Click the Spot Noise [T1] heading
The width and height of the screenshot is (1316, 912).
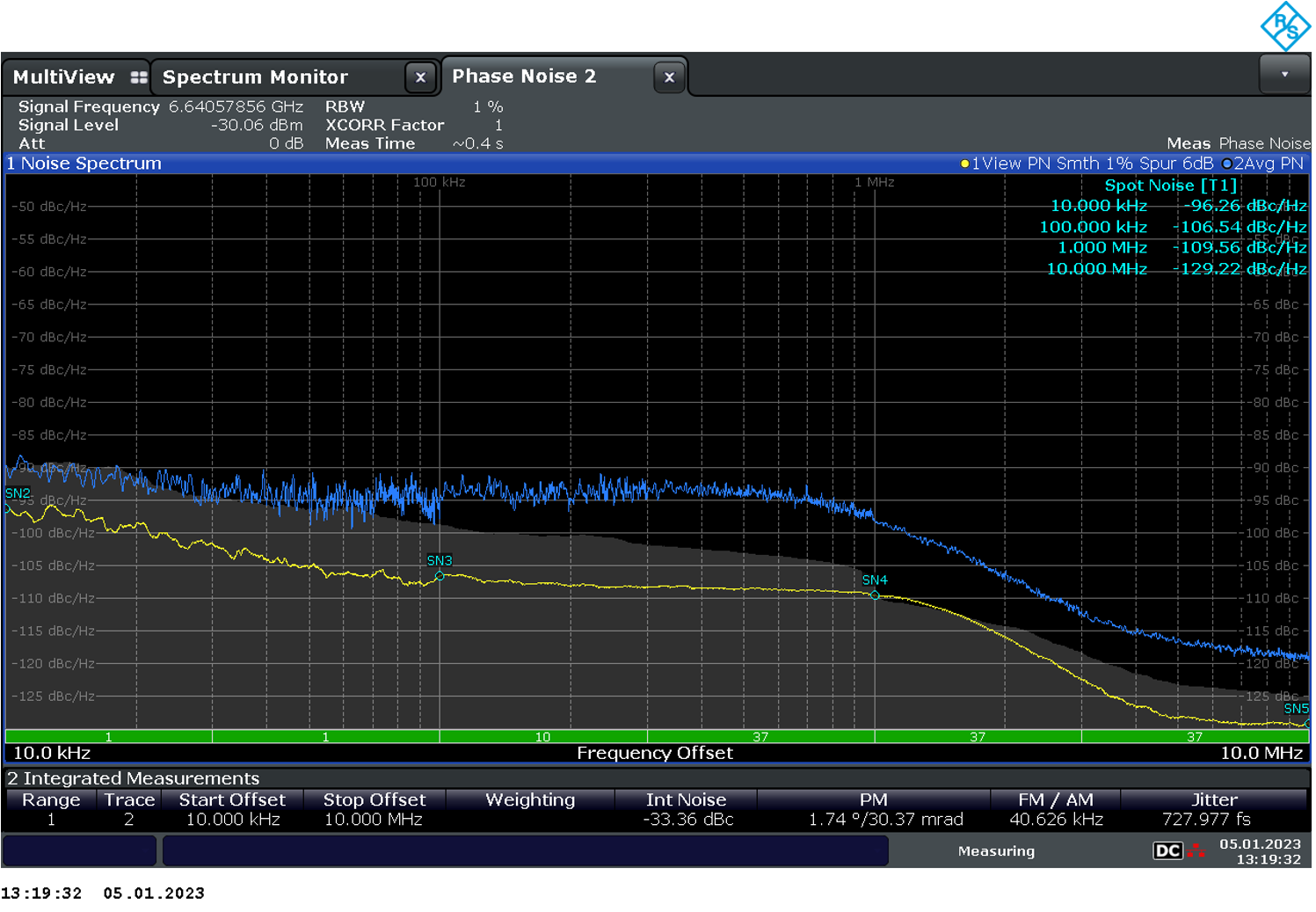1170,186
